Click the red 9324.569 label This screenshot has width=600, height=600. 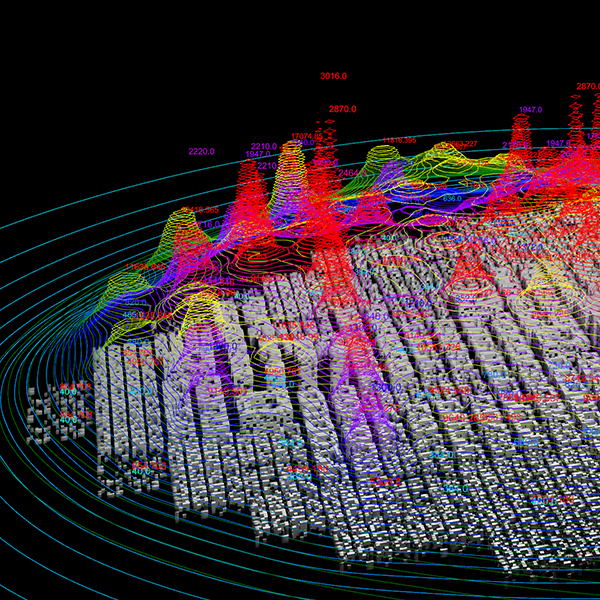[x=449, y=391]
